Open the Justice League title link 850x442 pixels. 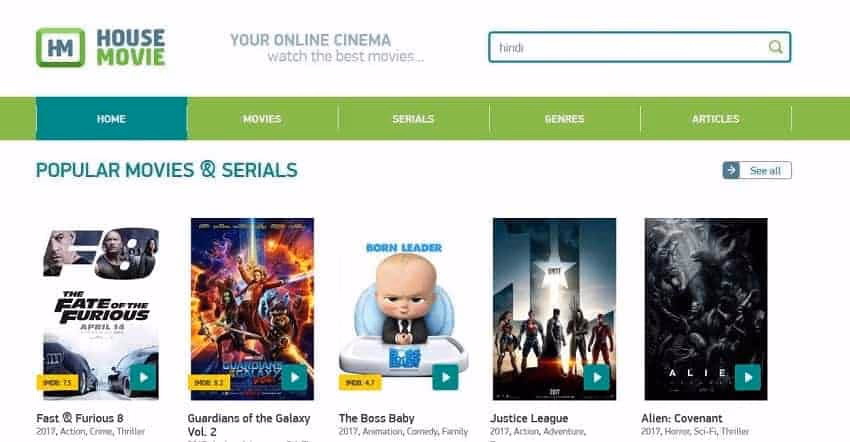[x=529, y=418]
